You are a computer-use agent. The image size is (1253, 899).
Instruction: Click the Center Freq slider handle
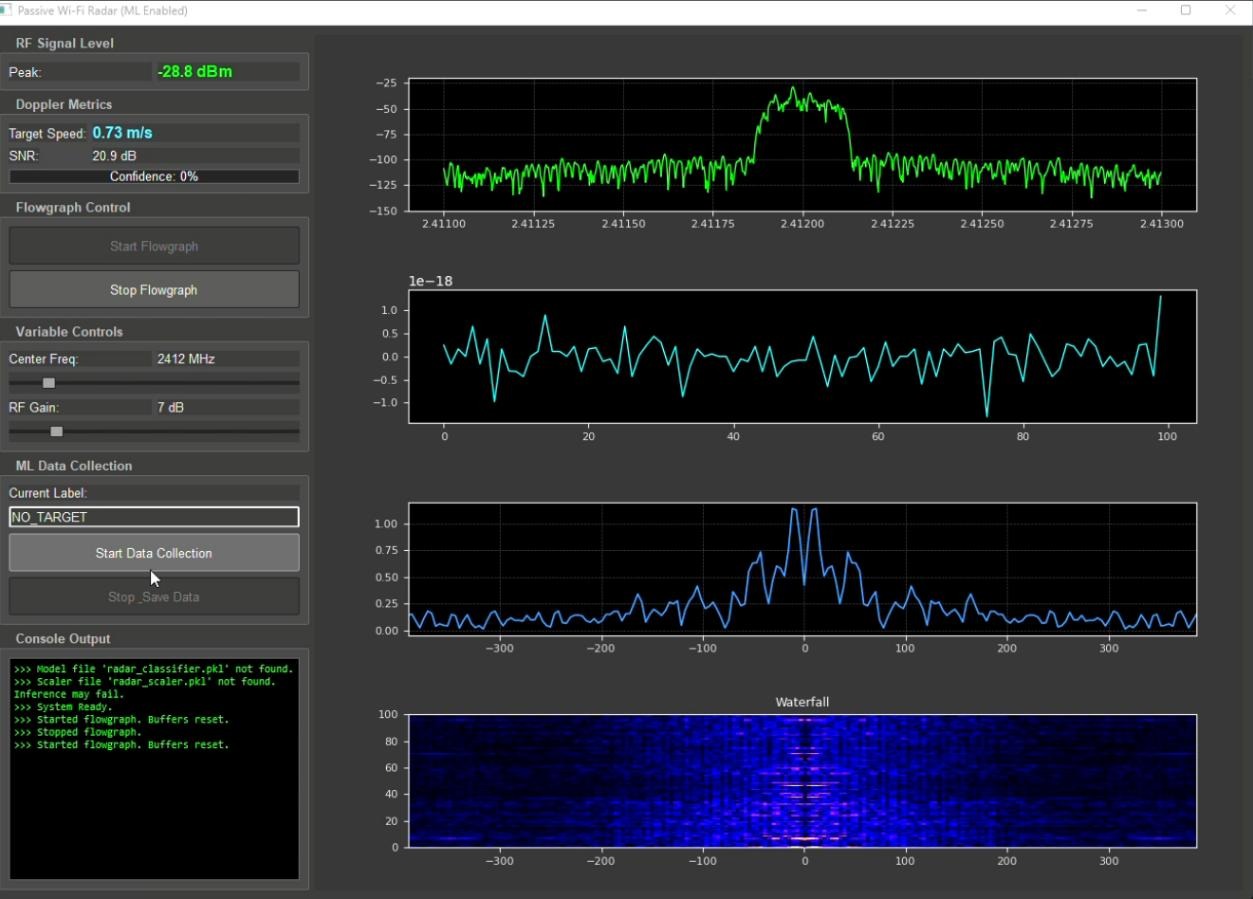tap(48, 383)
